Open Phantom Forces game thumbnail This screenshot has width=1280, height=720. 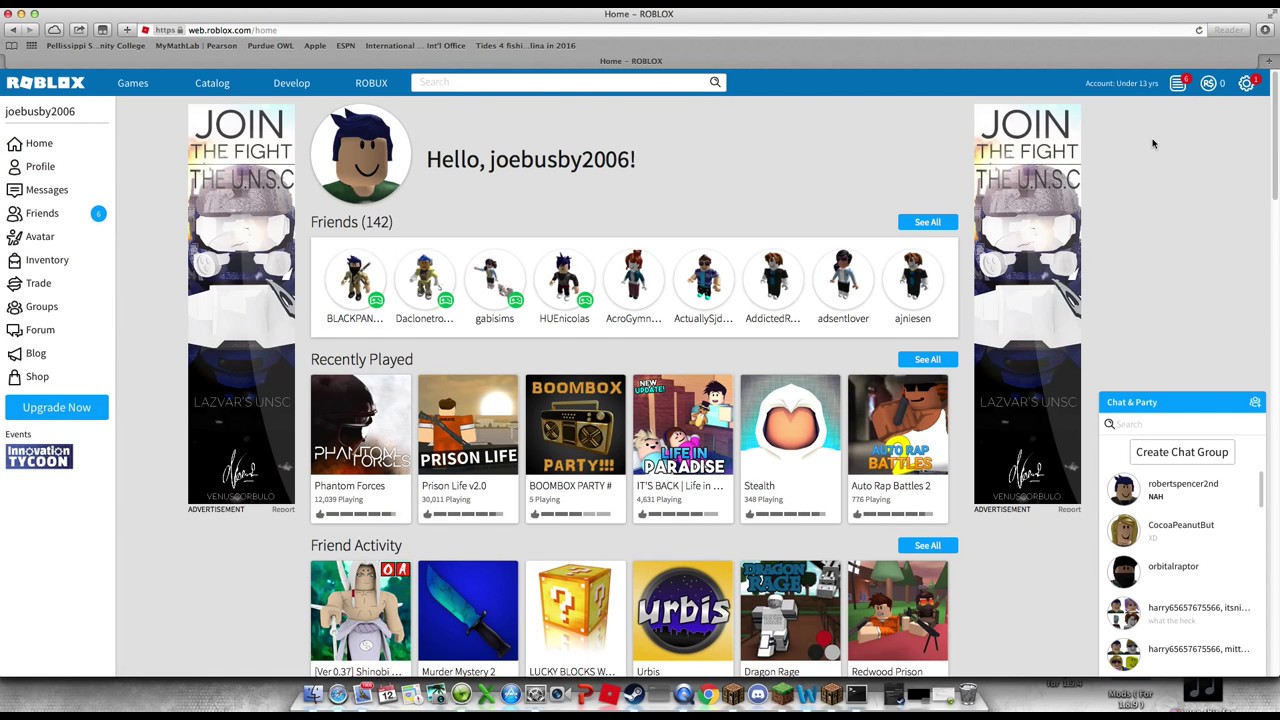point(361,425)
